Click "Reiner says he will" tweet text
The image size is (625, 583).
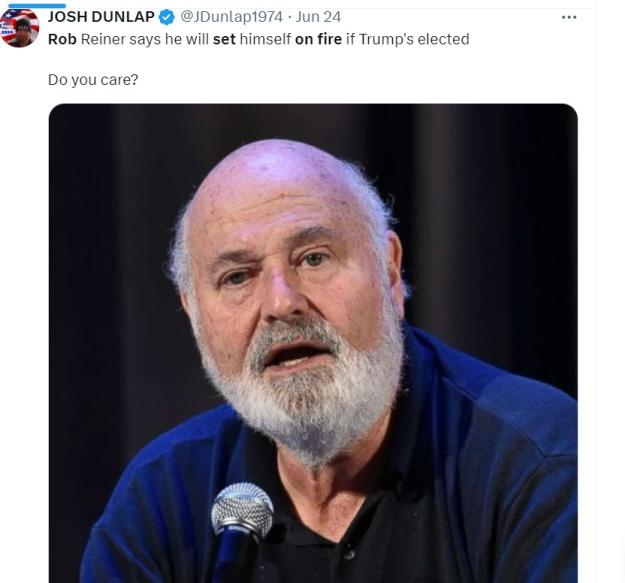[x=145, y=40]
